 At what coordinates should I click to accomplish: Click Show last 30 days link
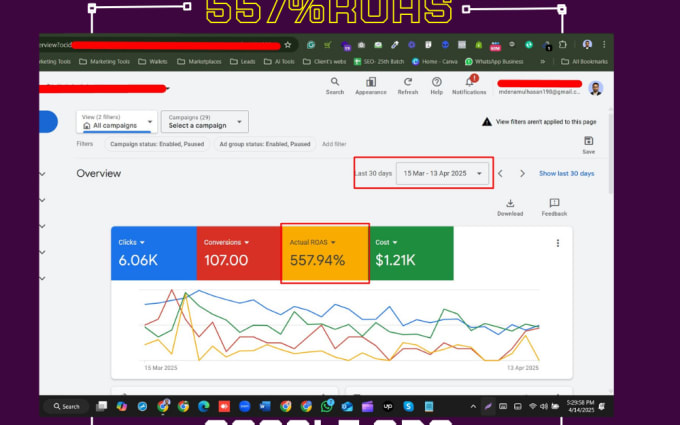(566, 173)
